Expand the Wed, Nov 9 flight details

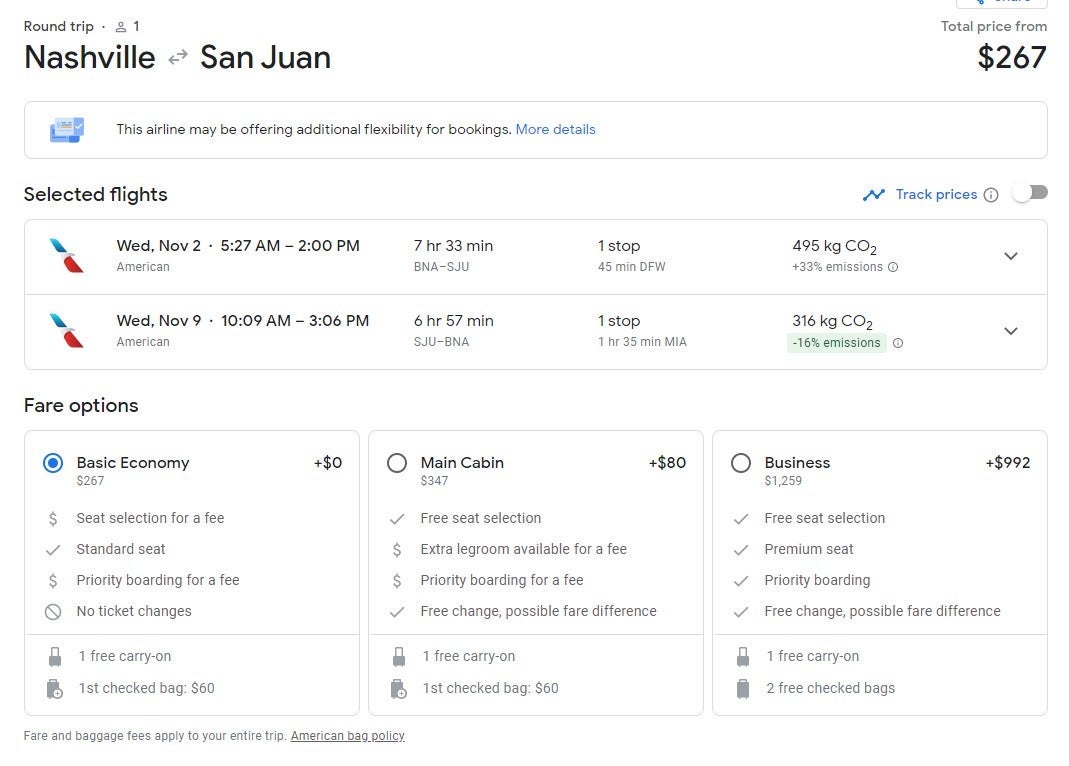1010,331
